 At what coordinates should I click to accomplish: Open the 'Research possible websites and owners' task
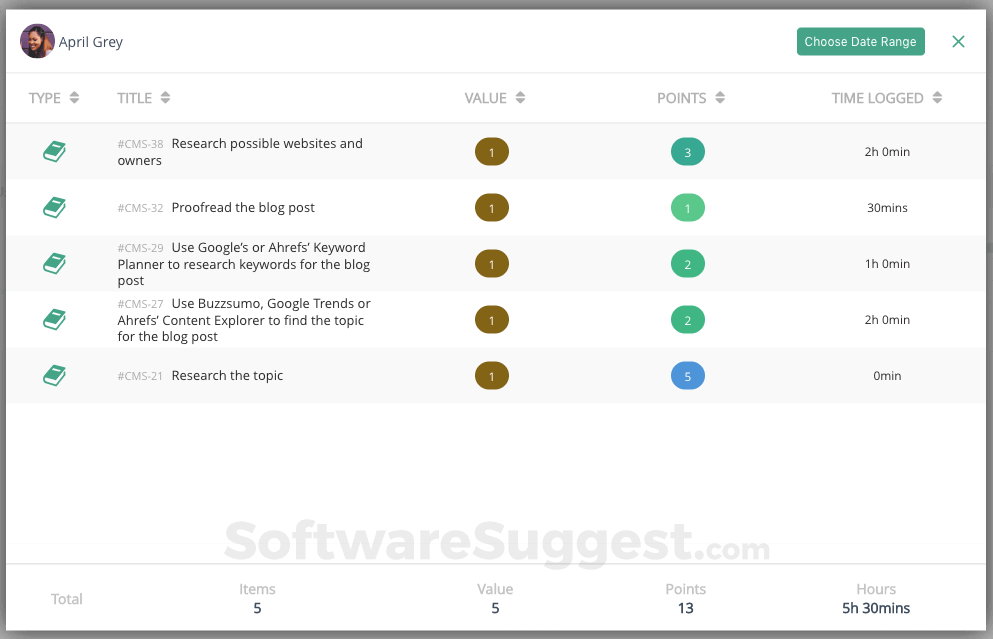(x=266, y=144)
